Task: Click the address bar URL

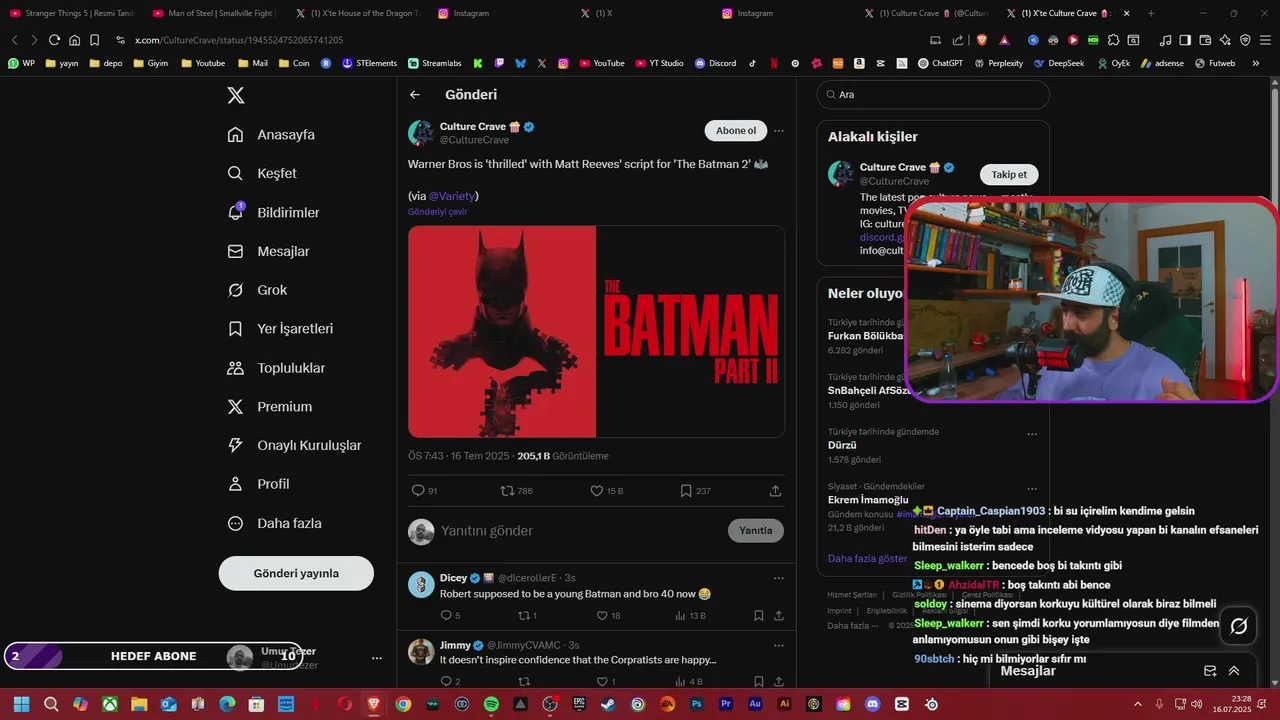Action: point(239,40)
